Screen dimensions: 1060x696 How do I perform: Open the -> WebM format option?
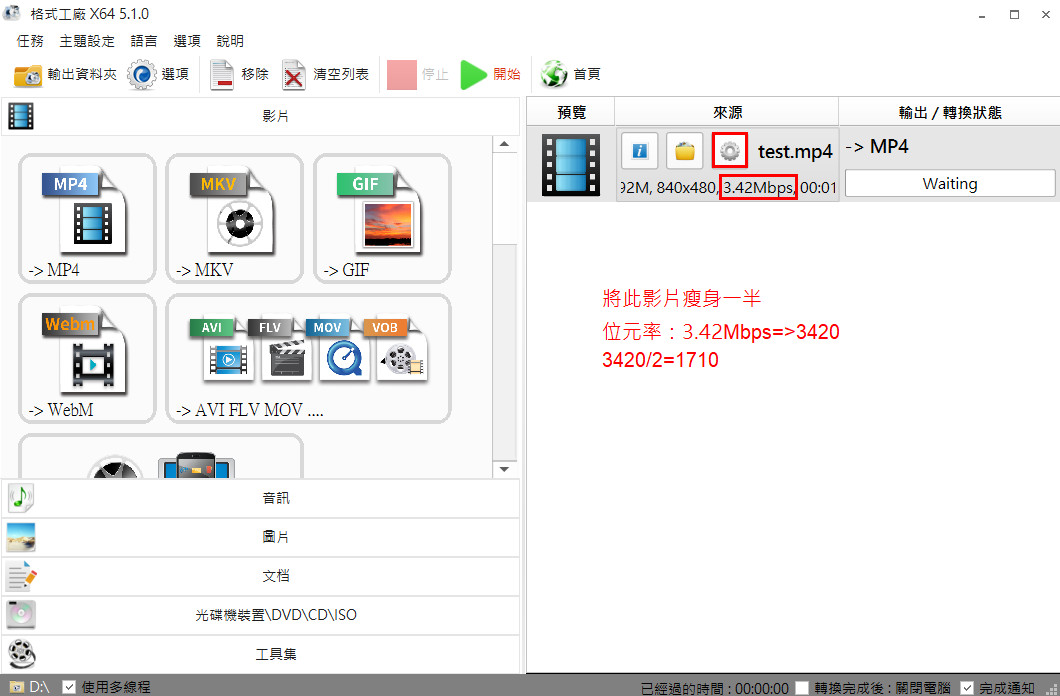pyautogui.click(x=87, y=358)
